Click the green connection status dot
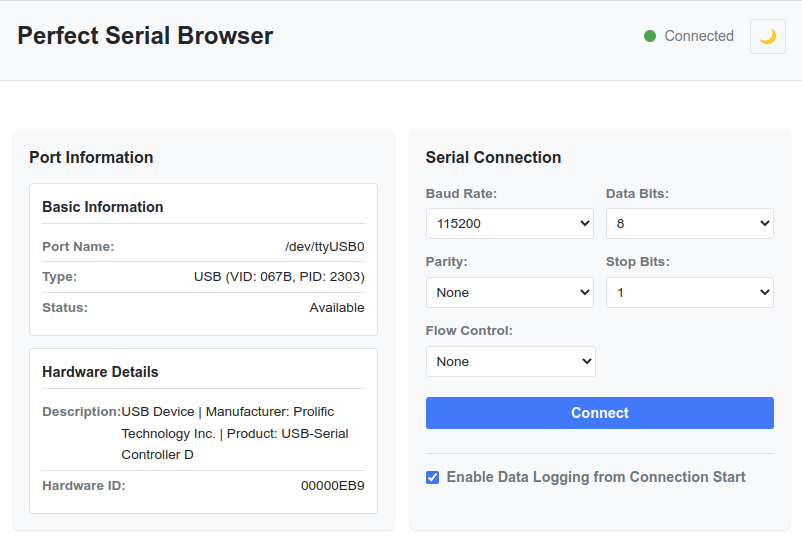This screenshot has width=802, height=539. pos(650,36)
